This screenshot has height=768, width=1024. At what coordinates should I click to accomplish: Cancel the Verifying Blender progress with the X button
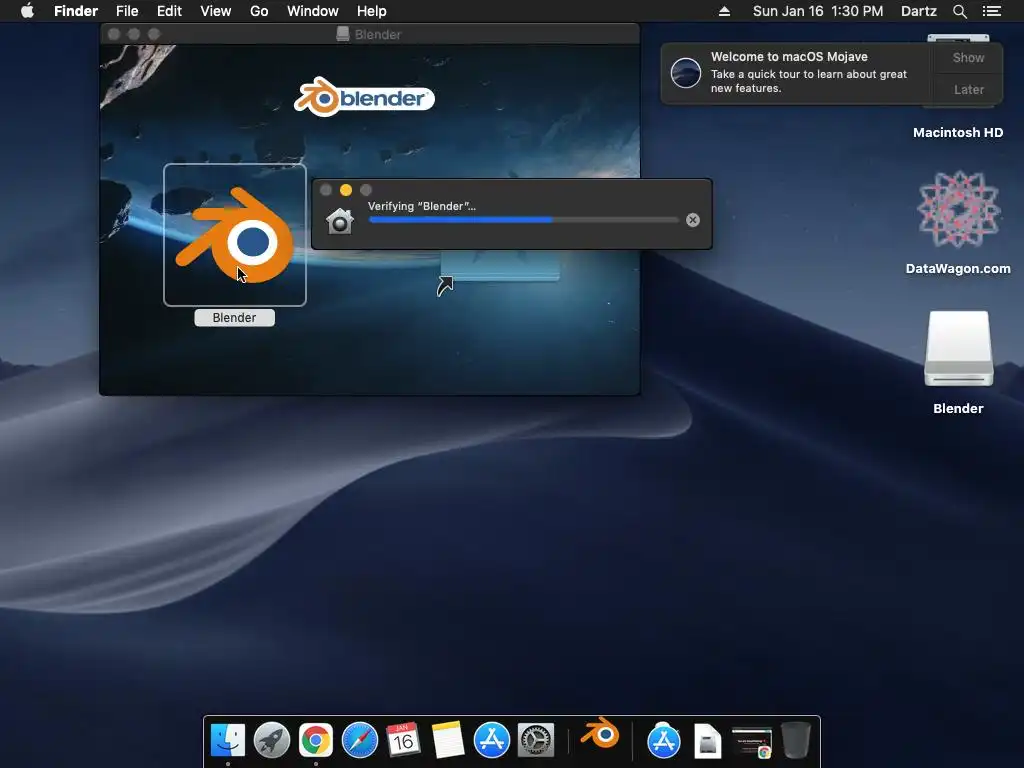[x=693, y=220]
